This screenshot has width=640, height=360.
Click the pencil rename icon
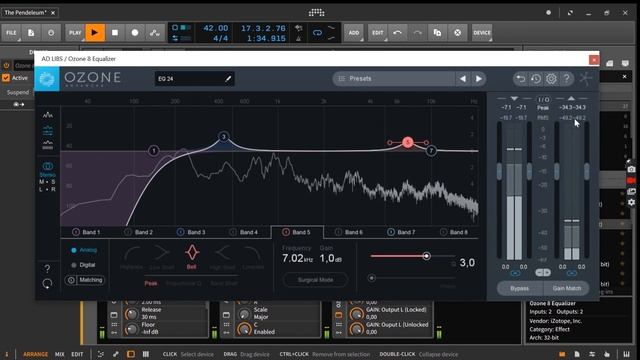pos(228,79)
